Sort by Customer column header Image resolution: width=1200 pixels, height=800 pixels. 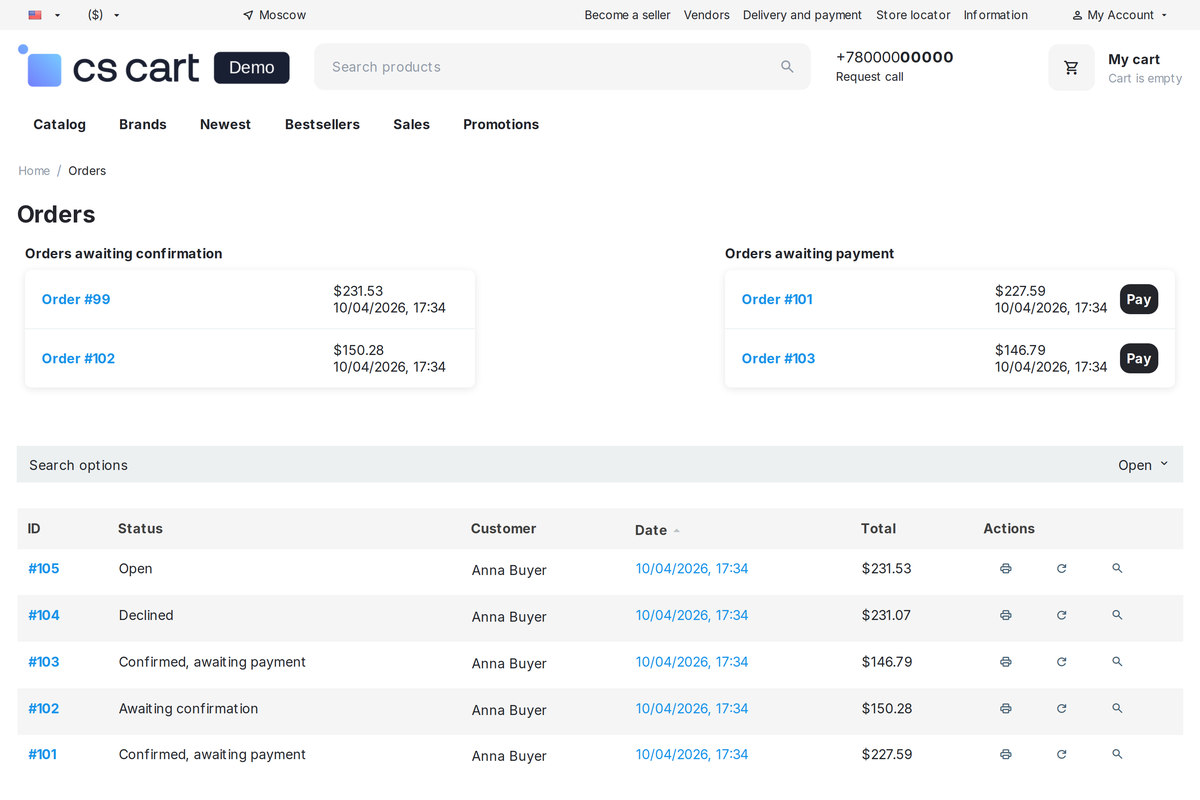(503, 529)
